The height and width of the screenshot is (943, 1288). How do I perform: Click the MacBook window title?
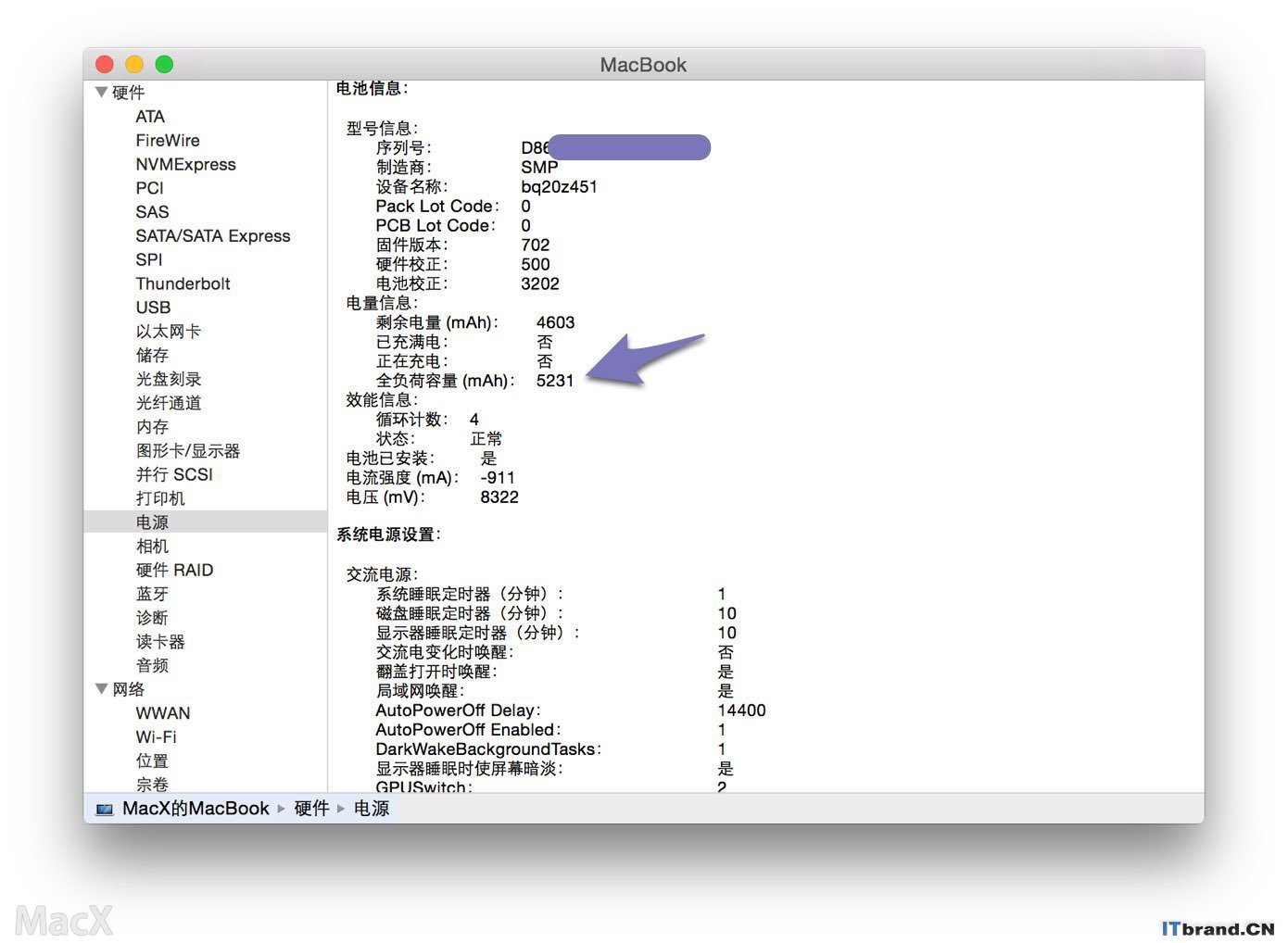[643, 65]
